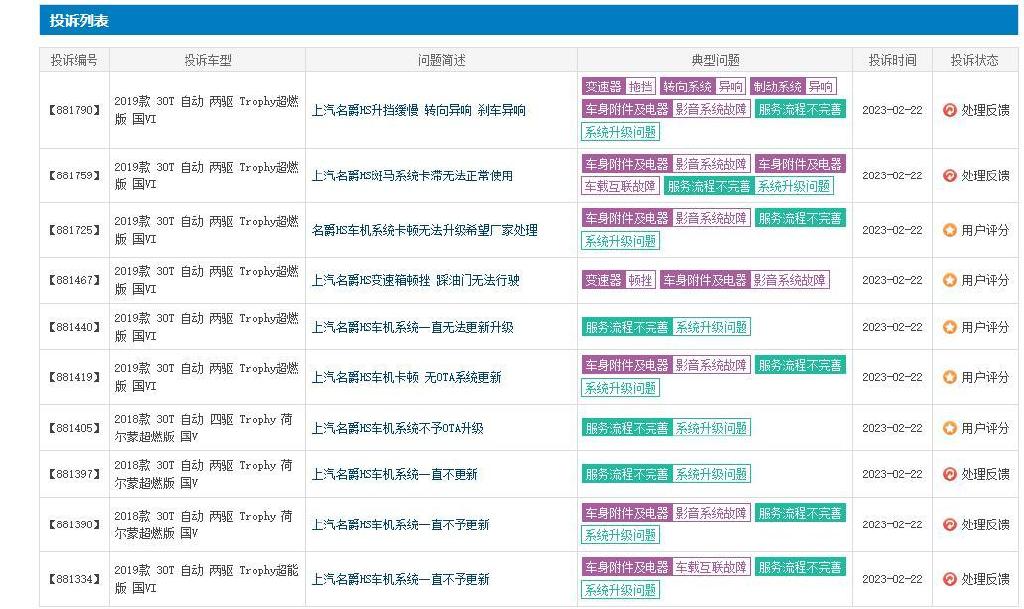Image resolution: width=1024 pixels, height=609 pixels.
Task: Click the 投诉状态 column header
Action: (x=974, y=60)
